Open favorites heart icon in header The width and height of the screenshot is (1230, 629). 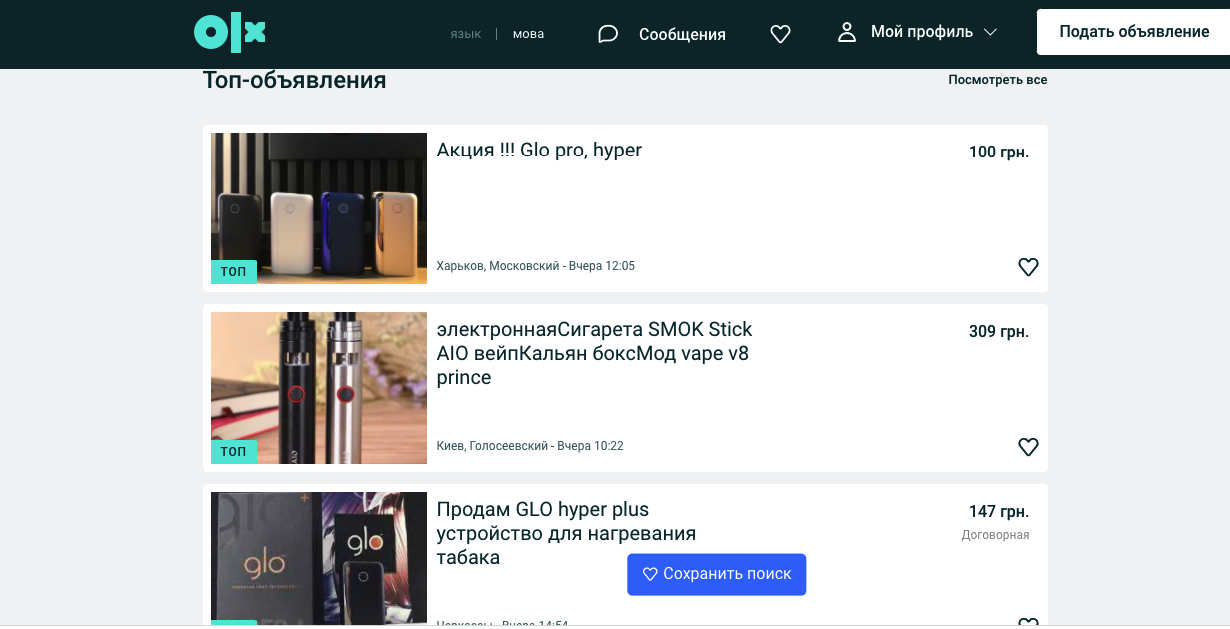pyautogui.click(x=781, y=34)
